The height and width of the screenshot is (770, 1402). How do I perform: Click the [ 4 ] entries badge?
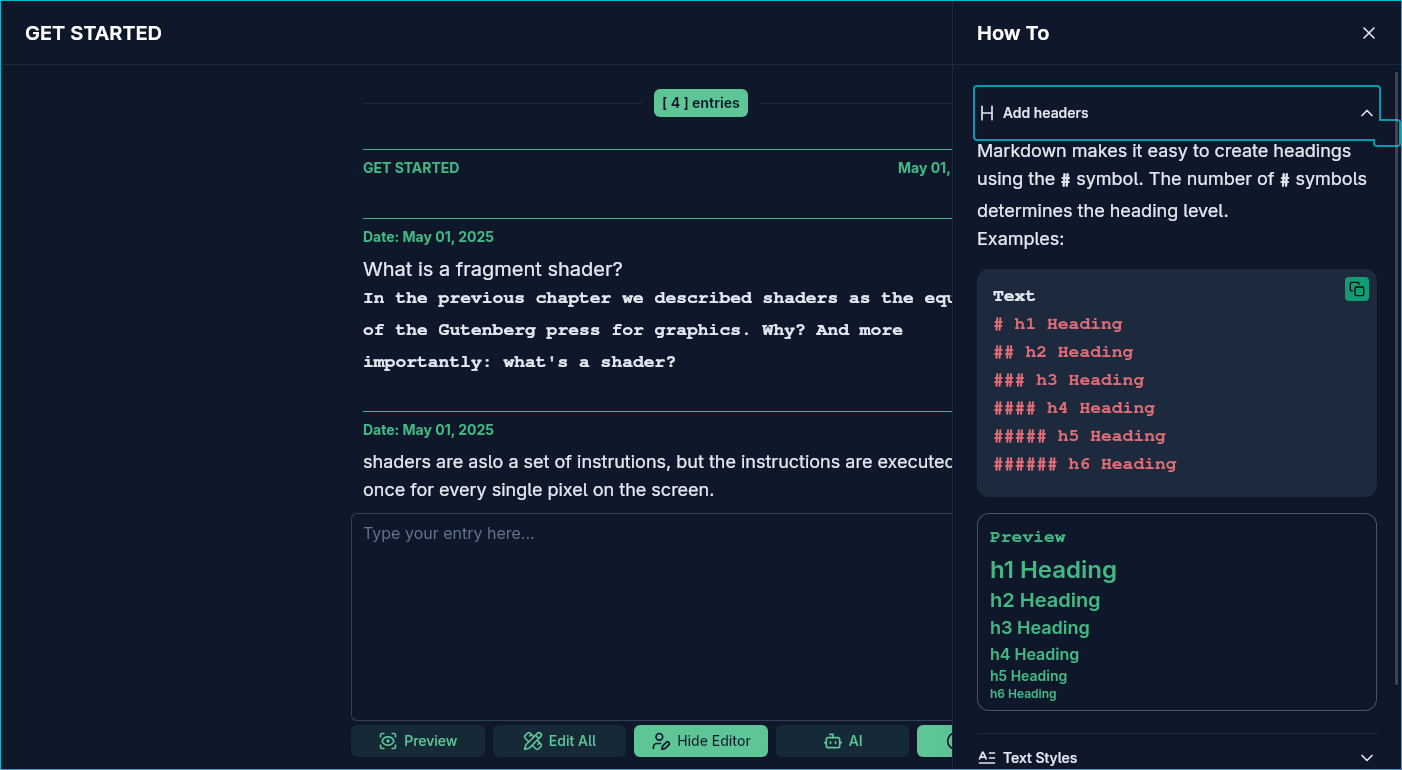[x=701, y=103]
